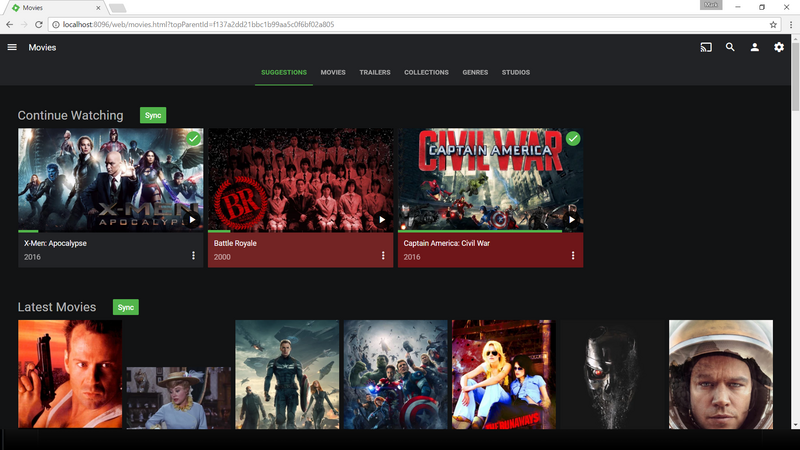Switch to the Genres tab
The height and width of the screenshot is (450, 800).
(475, 72)
